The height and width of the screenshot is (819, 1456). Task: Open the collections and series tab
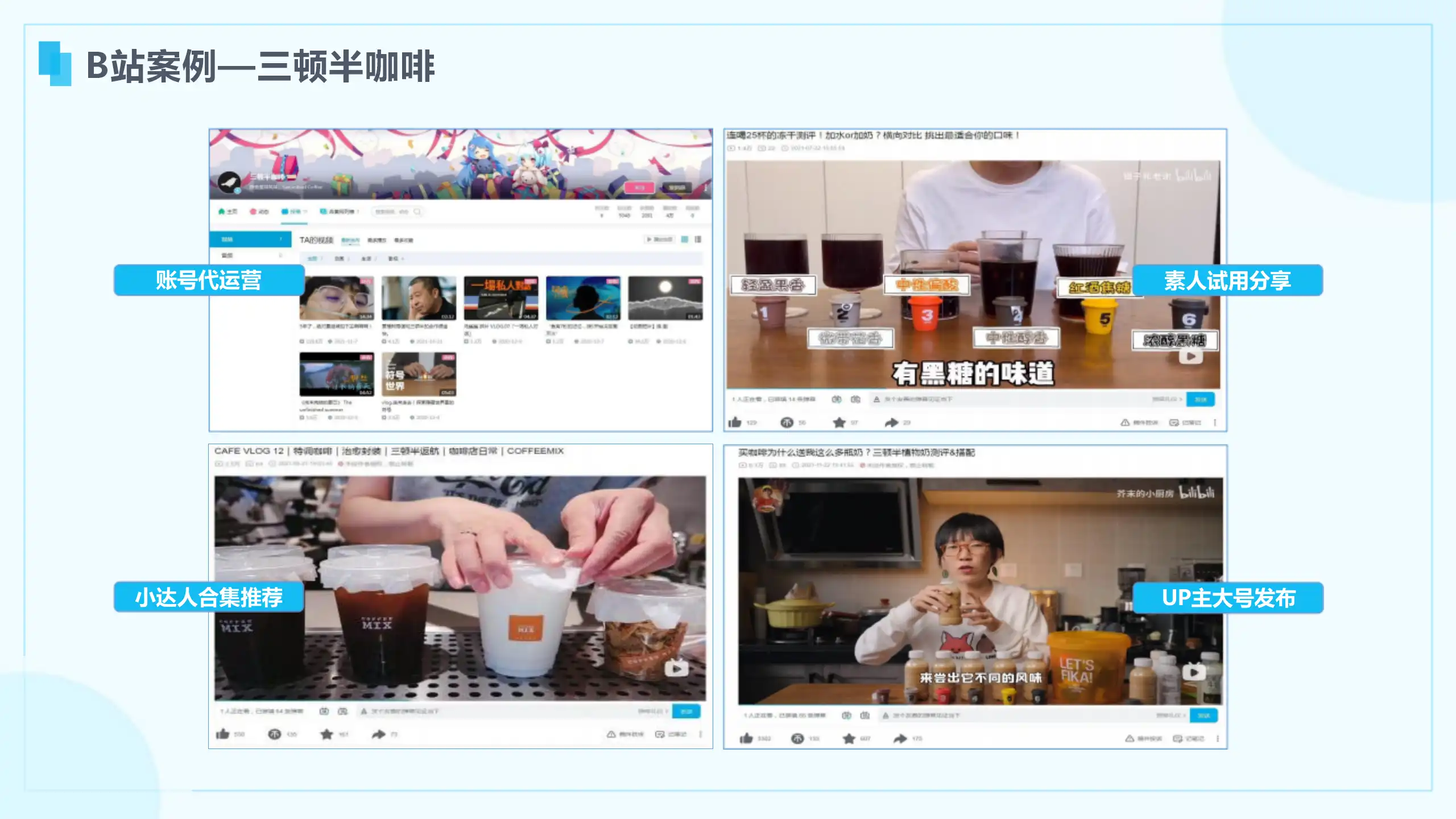(x=339, y=212)
